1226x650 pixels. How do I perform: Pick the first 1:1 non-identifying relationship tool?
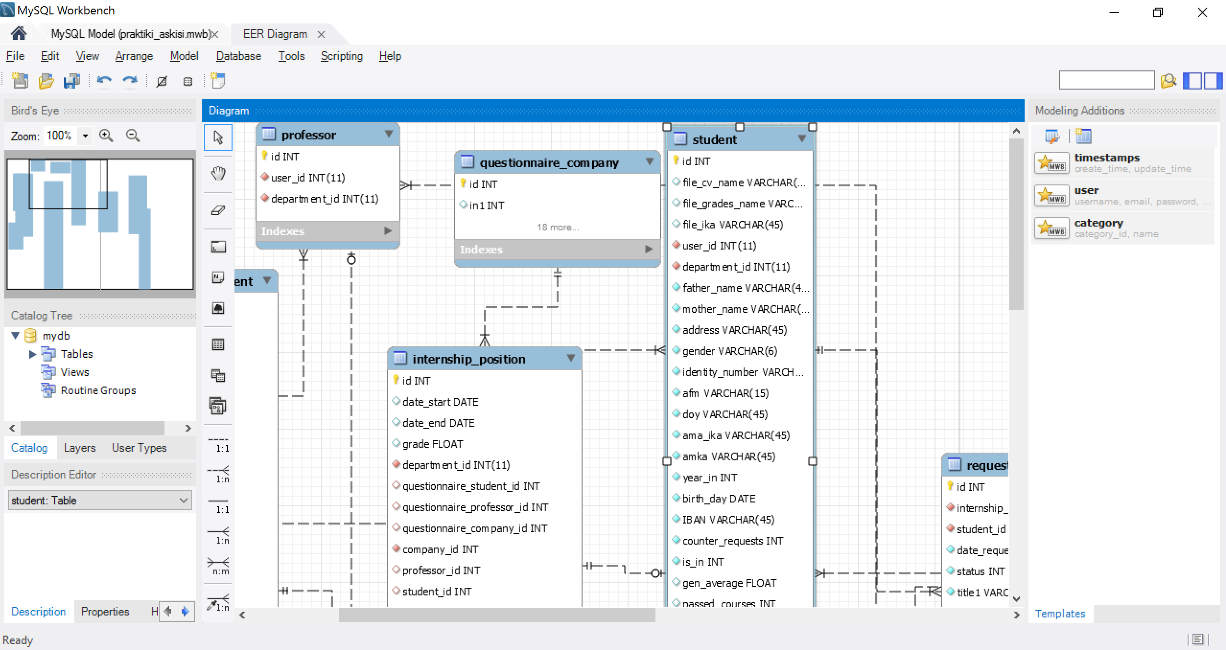(218, 444)
